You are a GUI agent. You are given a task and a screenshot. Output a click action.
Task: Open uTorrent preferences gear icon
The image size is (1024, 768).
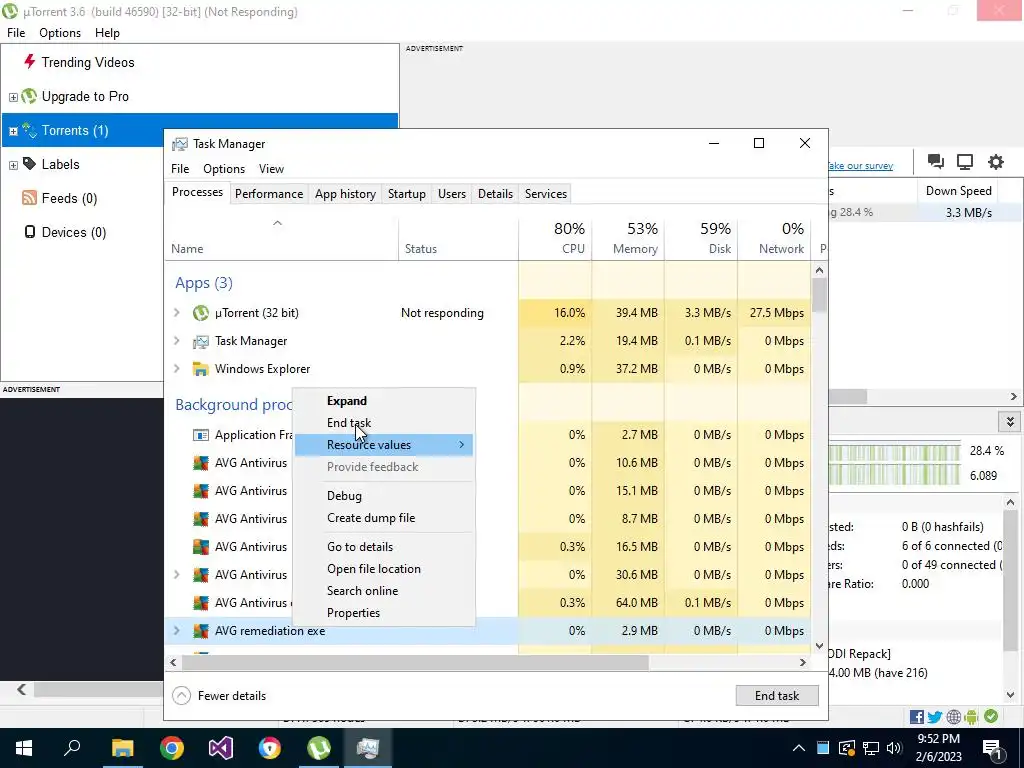[995, 161]
